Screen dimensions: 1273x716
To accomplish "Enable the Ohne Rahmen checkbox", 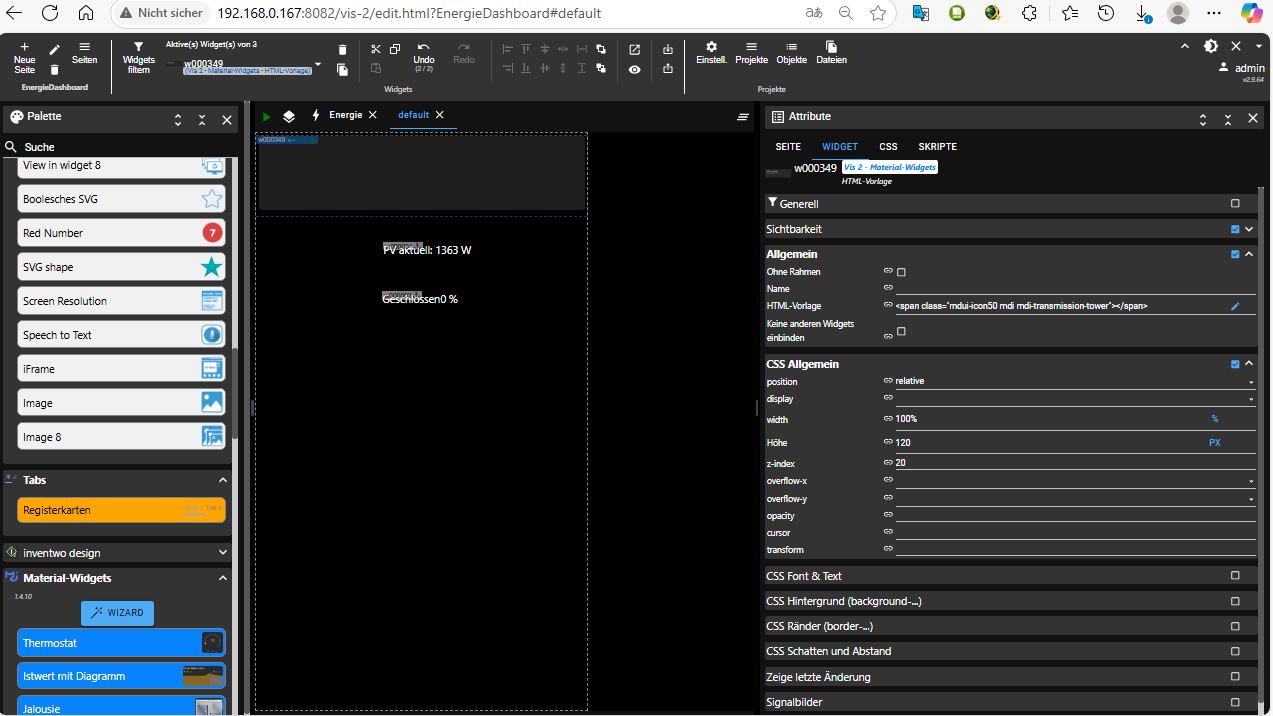I will click(901, 272).
